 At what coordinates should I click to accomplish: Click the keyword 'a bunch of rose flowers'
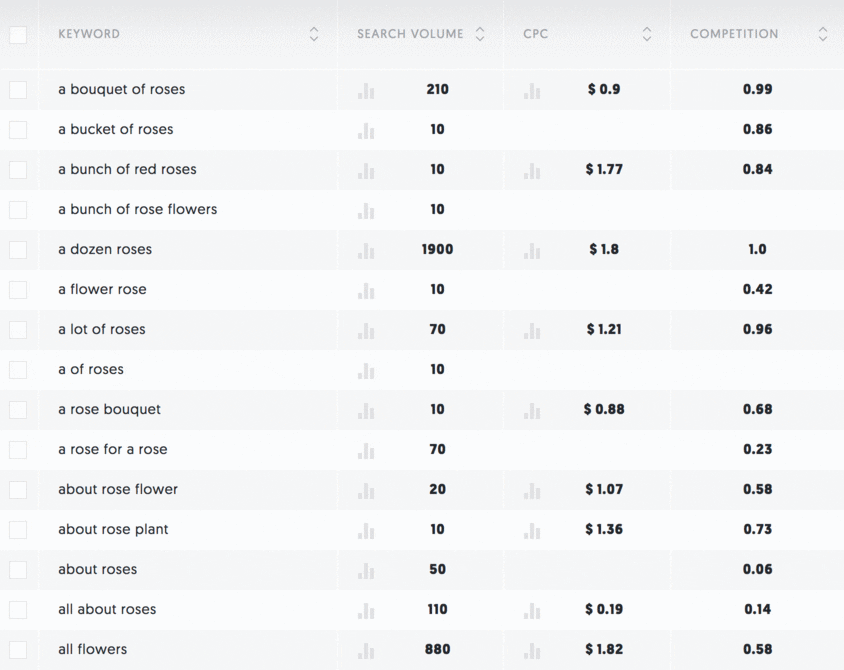[x=137, y=209]
